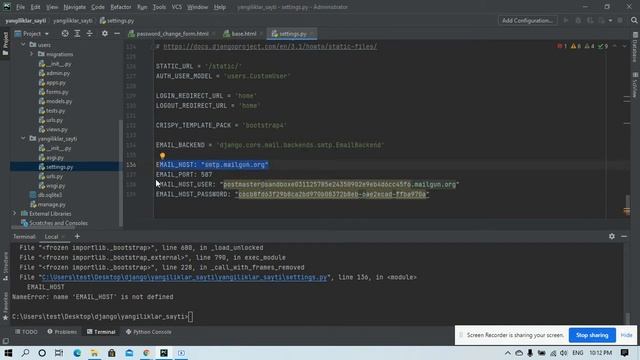Click the Search Everywhere magnifier icon
The image size is (640, 360).
pos(633,20)
